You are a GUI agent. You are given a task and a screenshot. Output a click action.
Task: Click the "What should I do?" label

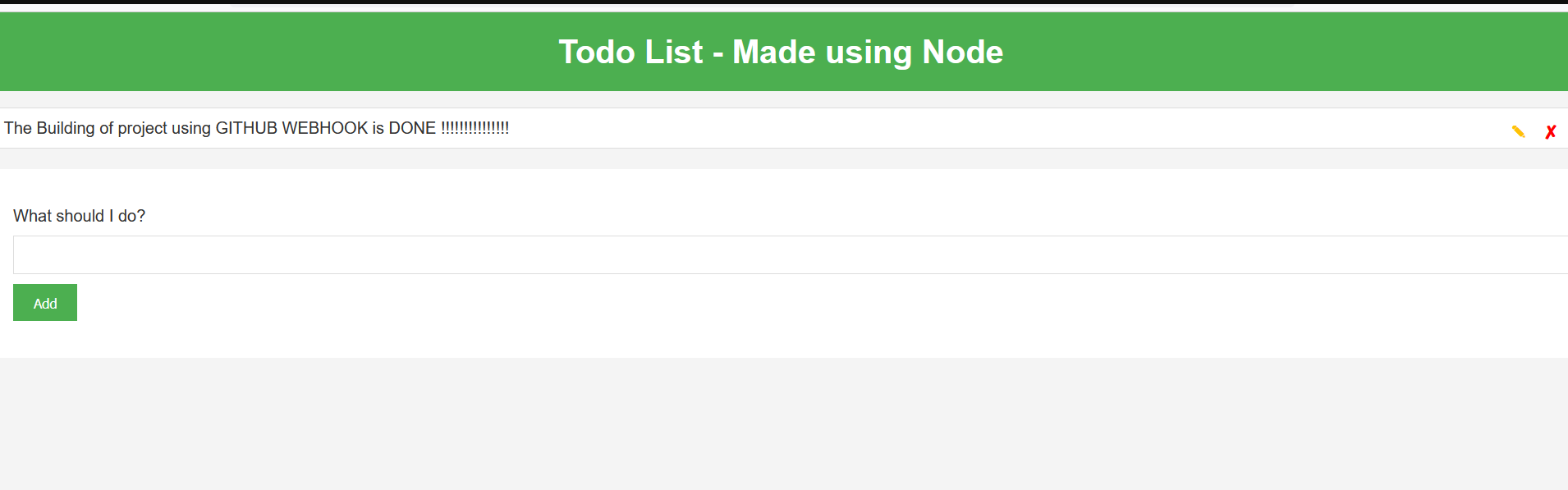[x=79, y=216]
